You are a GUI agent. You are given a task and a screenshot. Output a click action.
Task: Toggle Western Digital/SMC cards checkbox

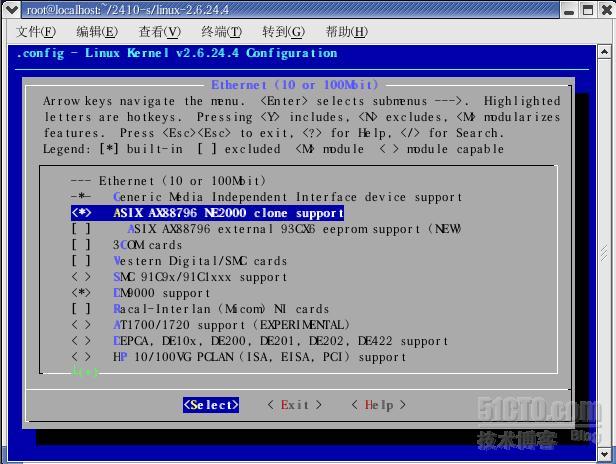81,261
